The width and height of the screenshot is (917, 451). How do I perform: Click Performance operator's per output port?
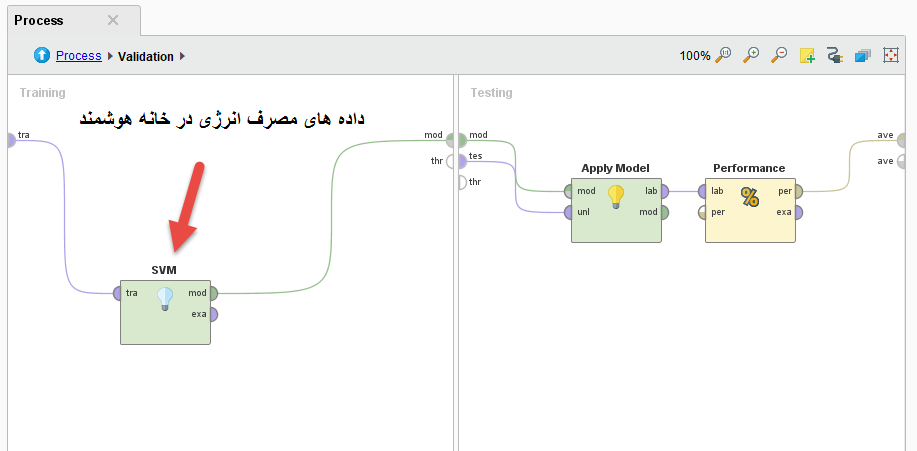point(797,191)
